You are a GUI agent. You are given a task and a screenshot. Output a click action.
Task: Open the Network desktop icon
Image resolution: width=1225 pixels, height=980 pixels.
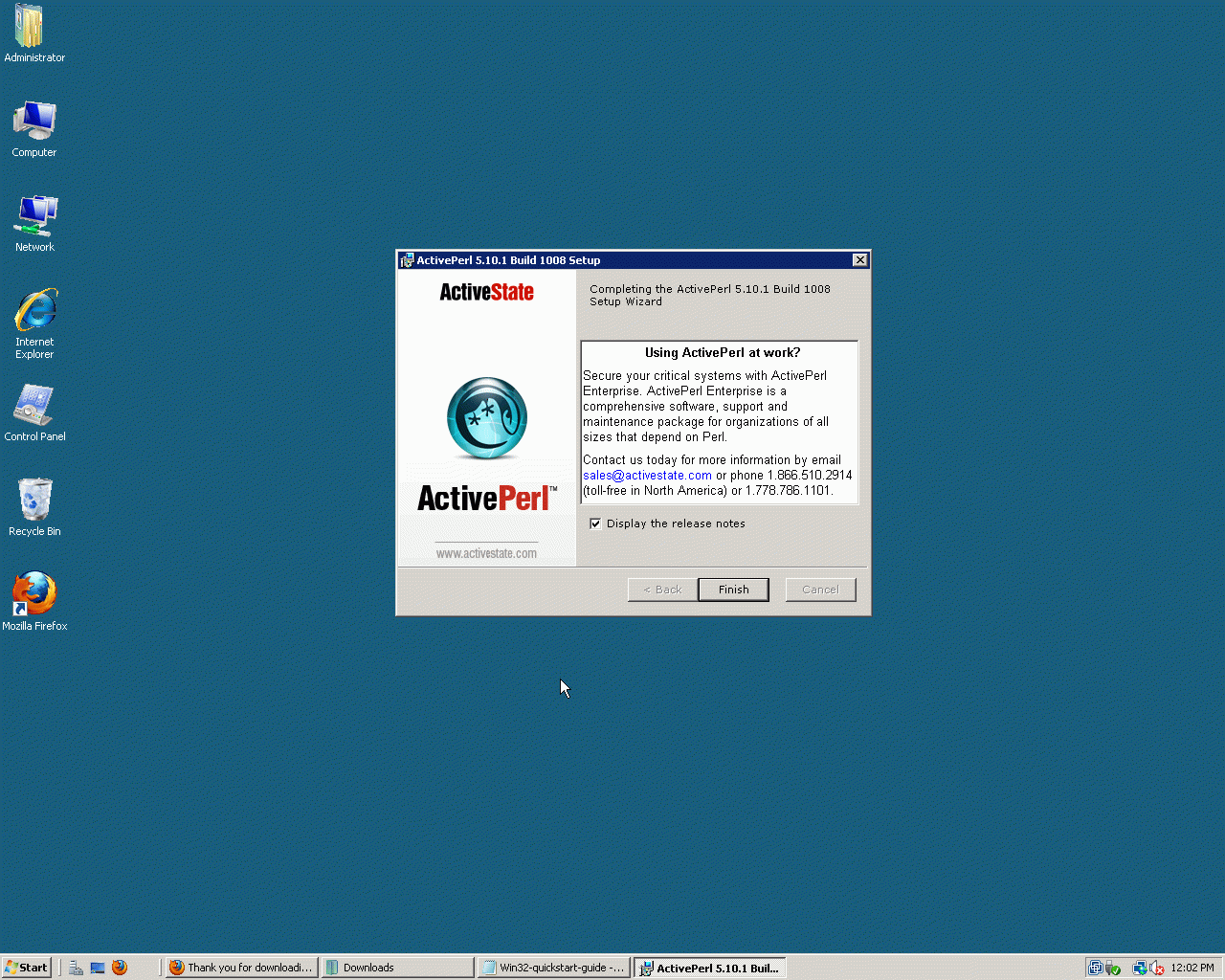coord(34,224)
